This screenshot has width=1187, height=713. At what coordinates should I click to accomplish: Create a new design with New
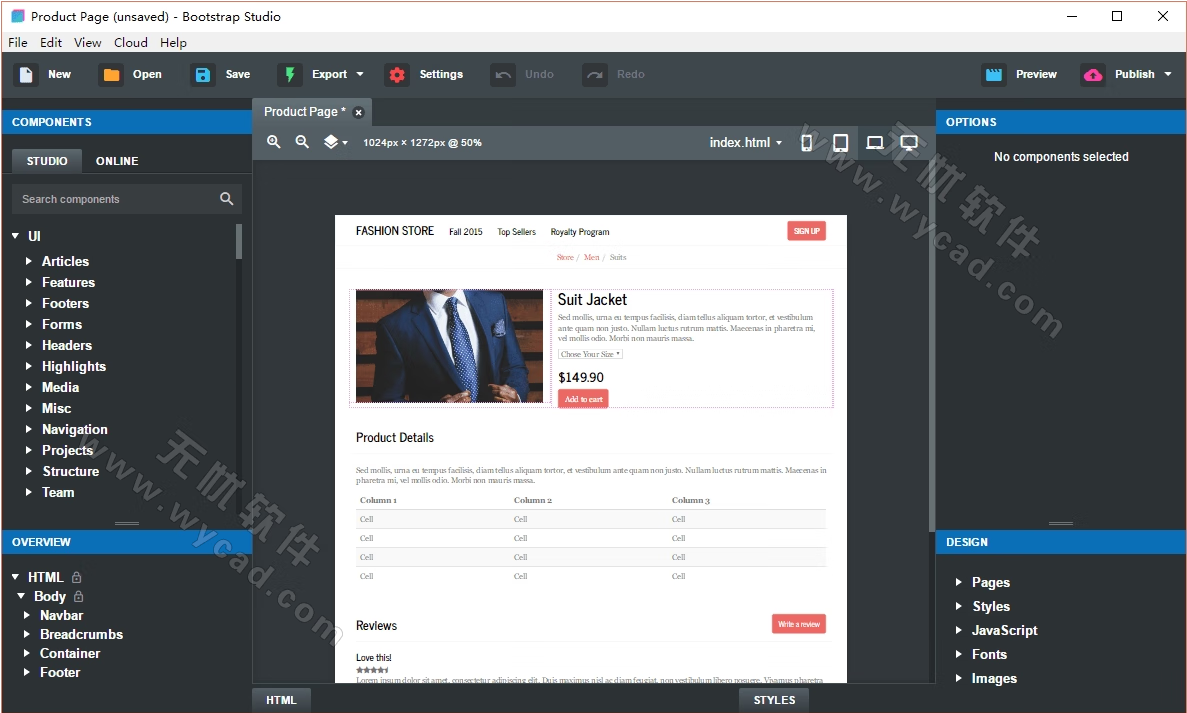coord(45,74)
